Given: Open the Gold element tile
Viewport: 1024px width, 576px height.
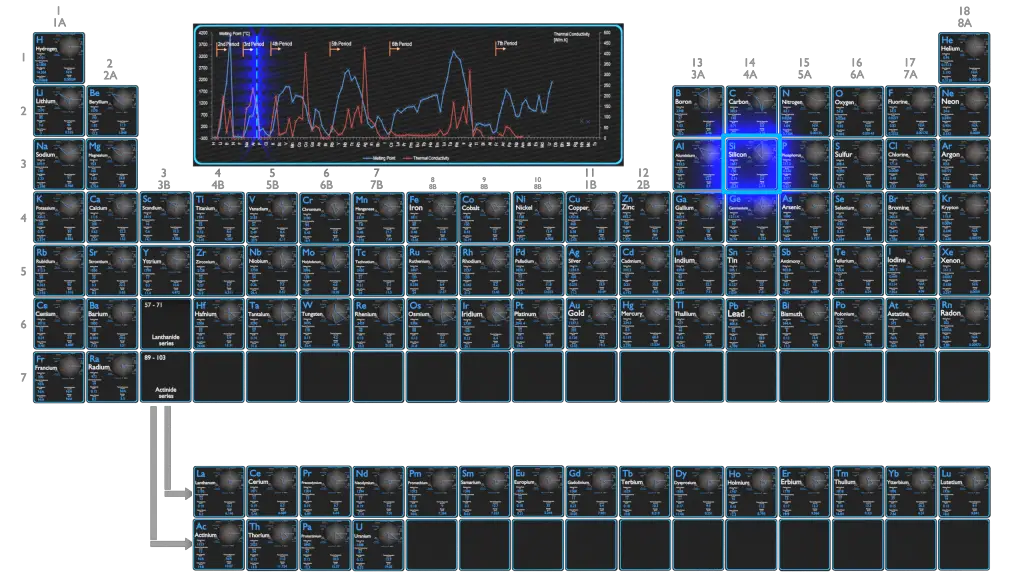Looking at the screenshot, I should [590, 323].
